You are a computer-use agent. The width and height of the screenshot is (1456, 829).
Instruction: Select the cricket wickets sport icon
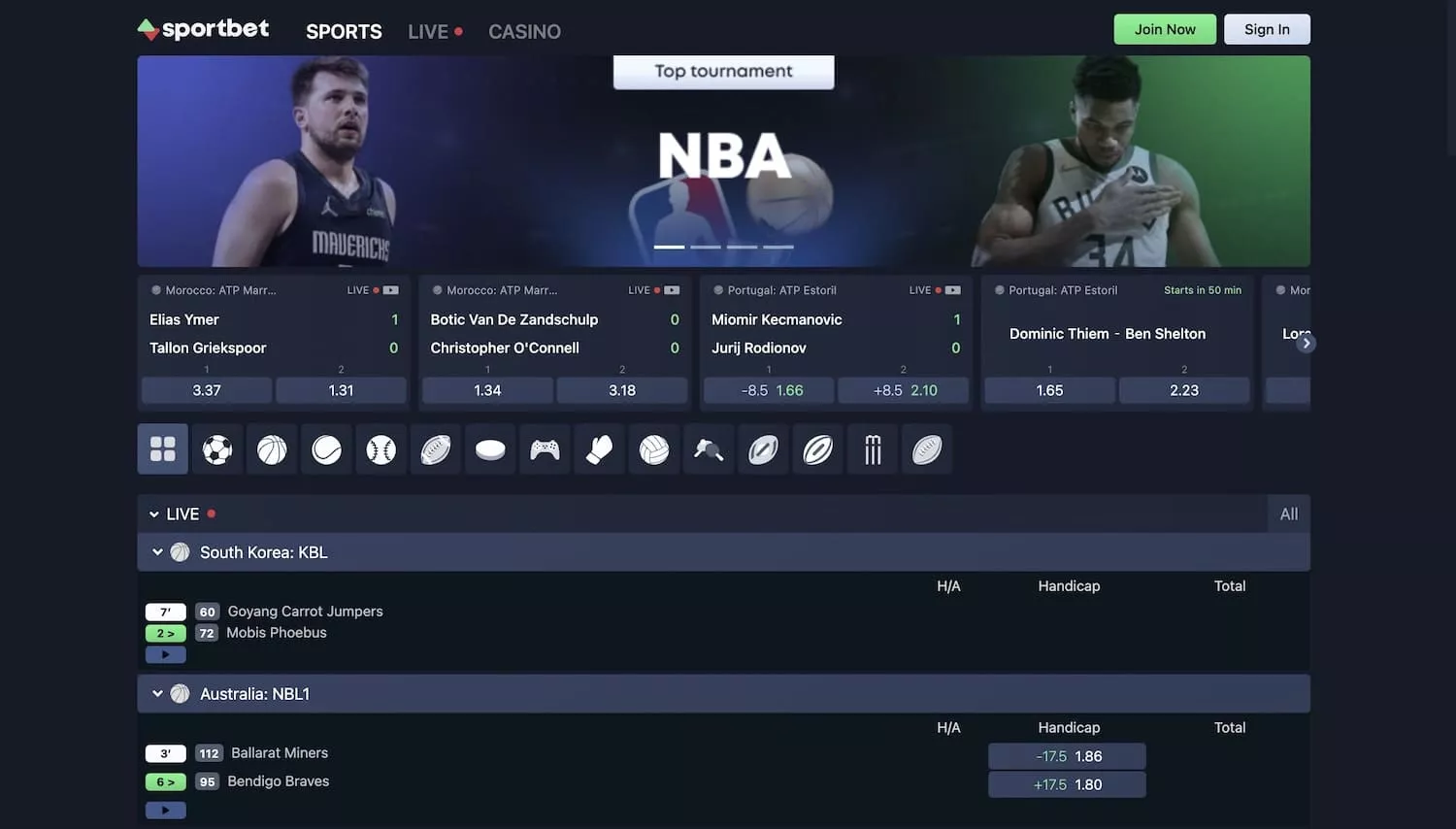click(x=873, y=449)
